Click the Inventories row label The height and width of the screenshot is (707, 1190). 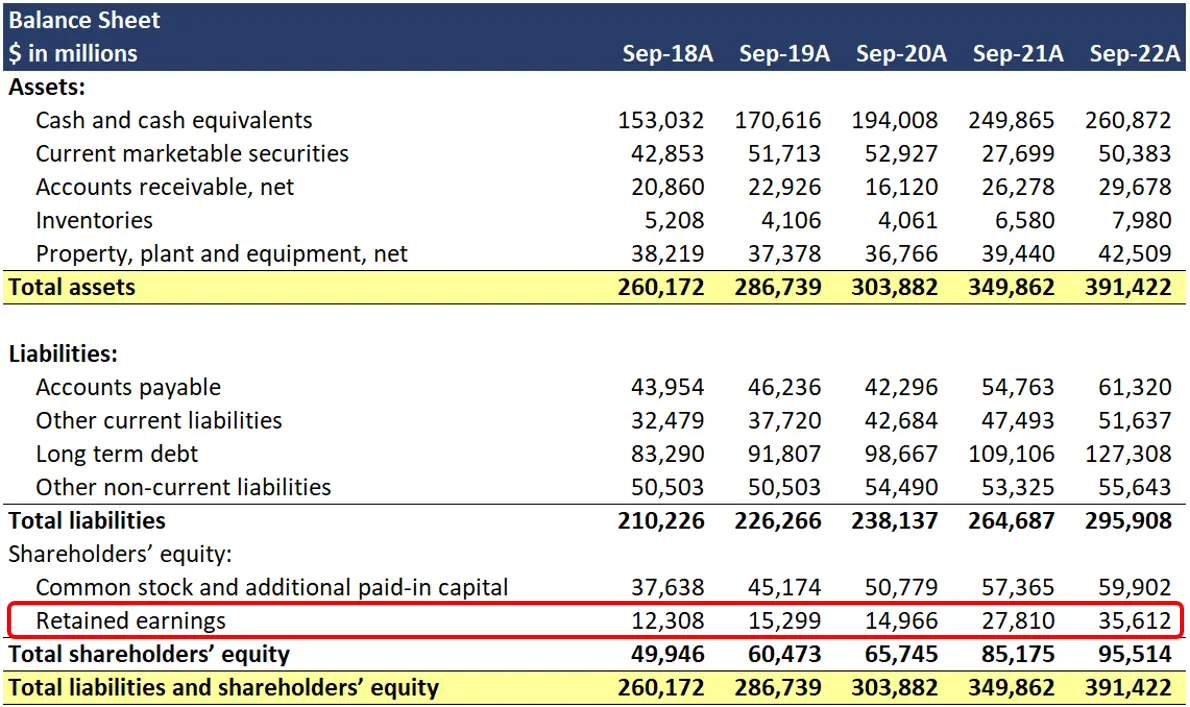point(94,220)
